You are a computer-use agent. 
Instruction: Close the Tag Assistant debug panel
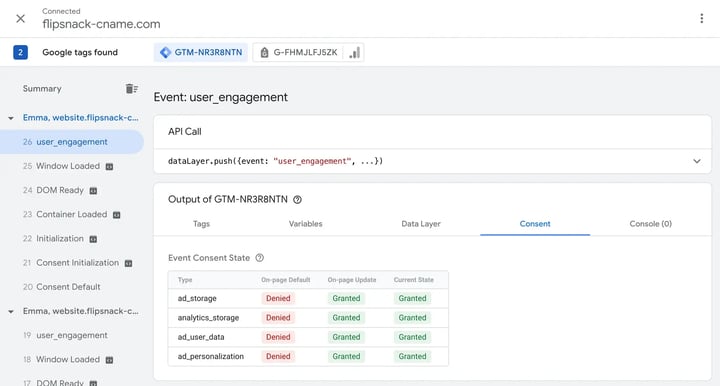pyautogui.click(x=20, y=18)
